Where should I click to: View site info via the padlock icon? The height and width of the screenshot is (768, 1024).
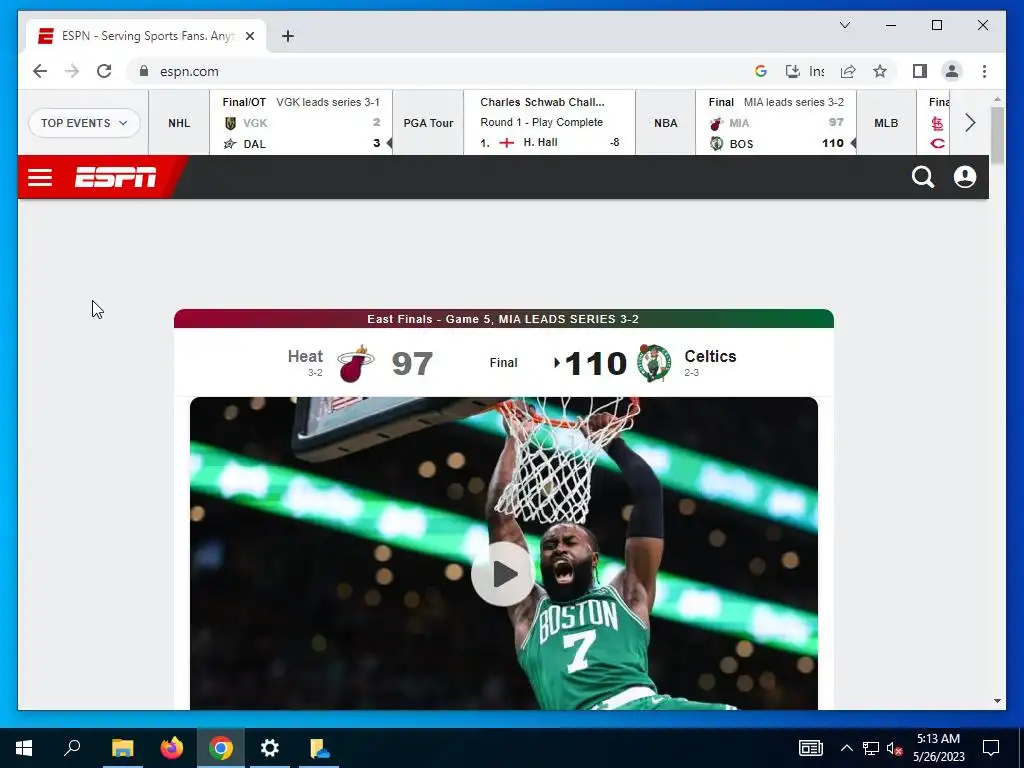[144, 71]
